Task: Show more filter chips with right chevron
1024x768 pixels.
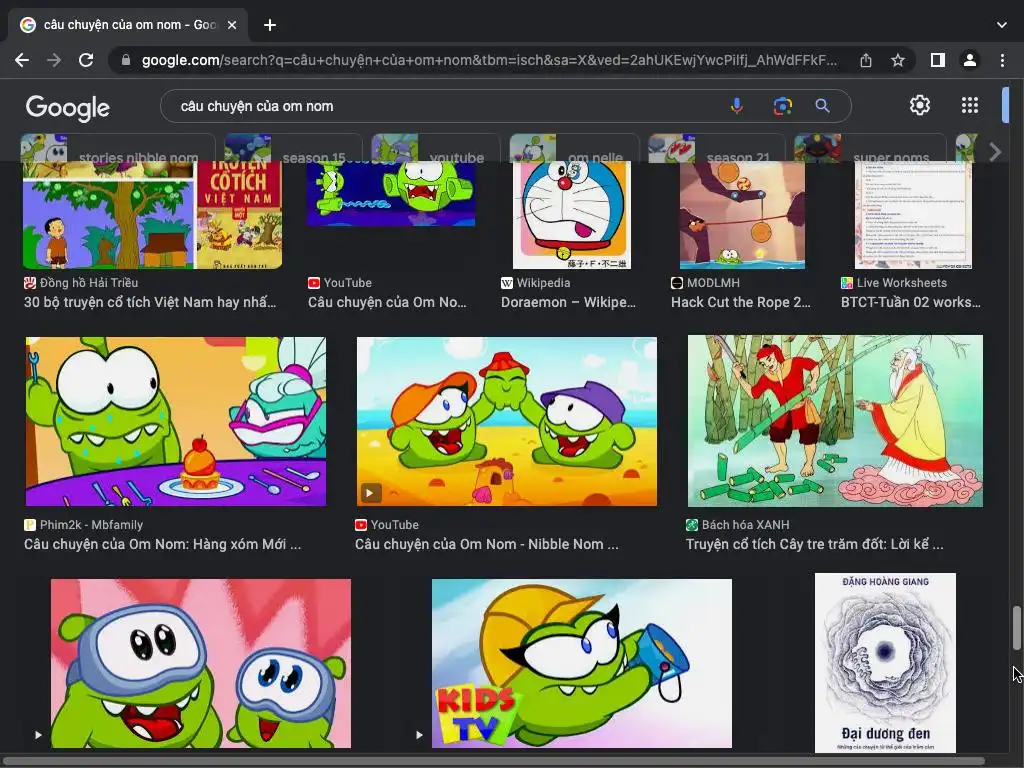Action: point(995,152)
